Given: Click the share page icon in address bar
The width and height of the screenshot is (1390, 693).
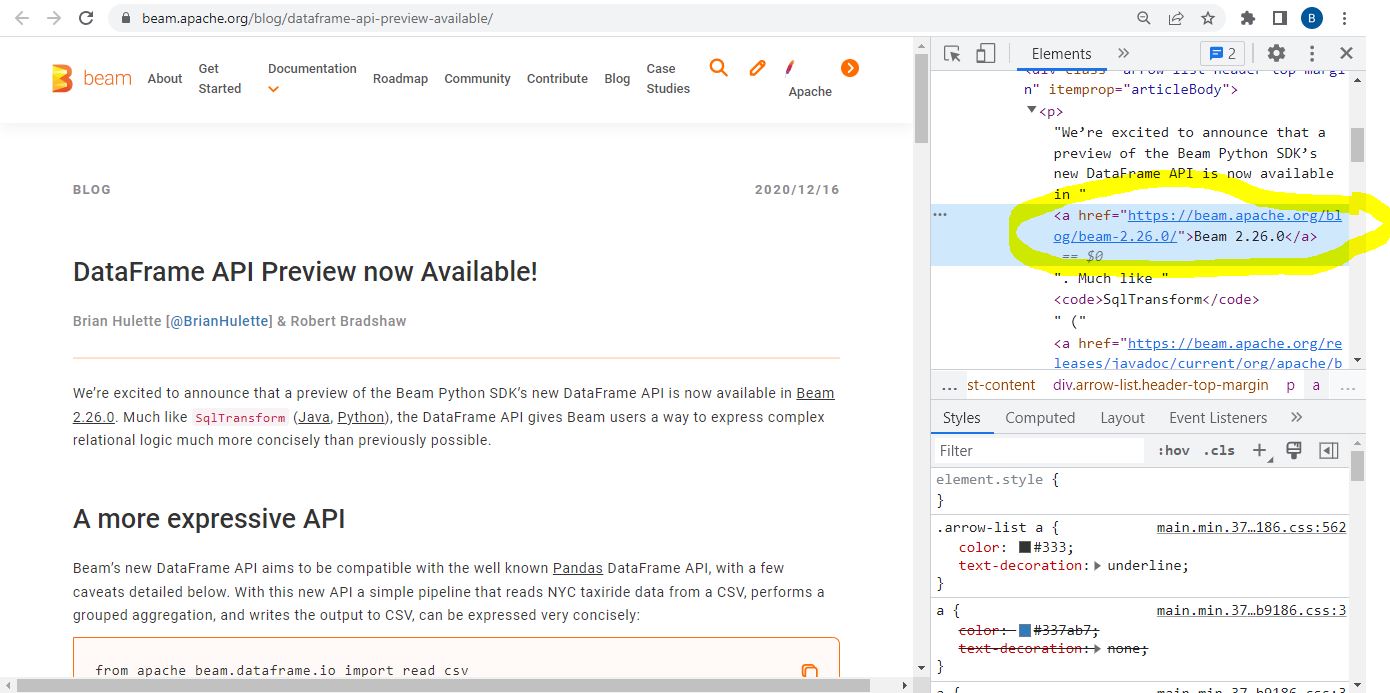Looking at the screenshot, I should tap(1176, 18).
